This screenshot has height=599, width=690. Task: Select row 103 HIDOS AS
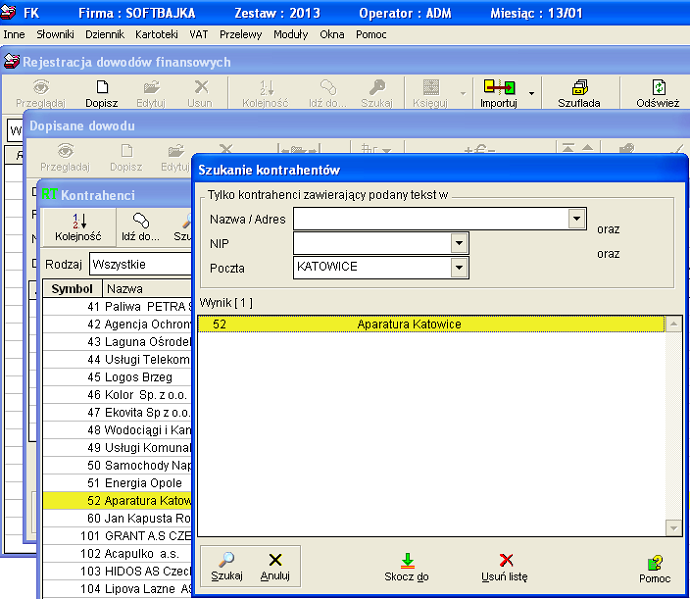pos(117,571)
